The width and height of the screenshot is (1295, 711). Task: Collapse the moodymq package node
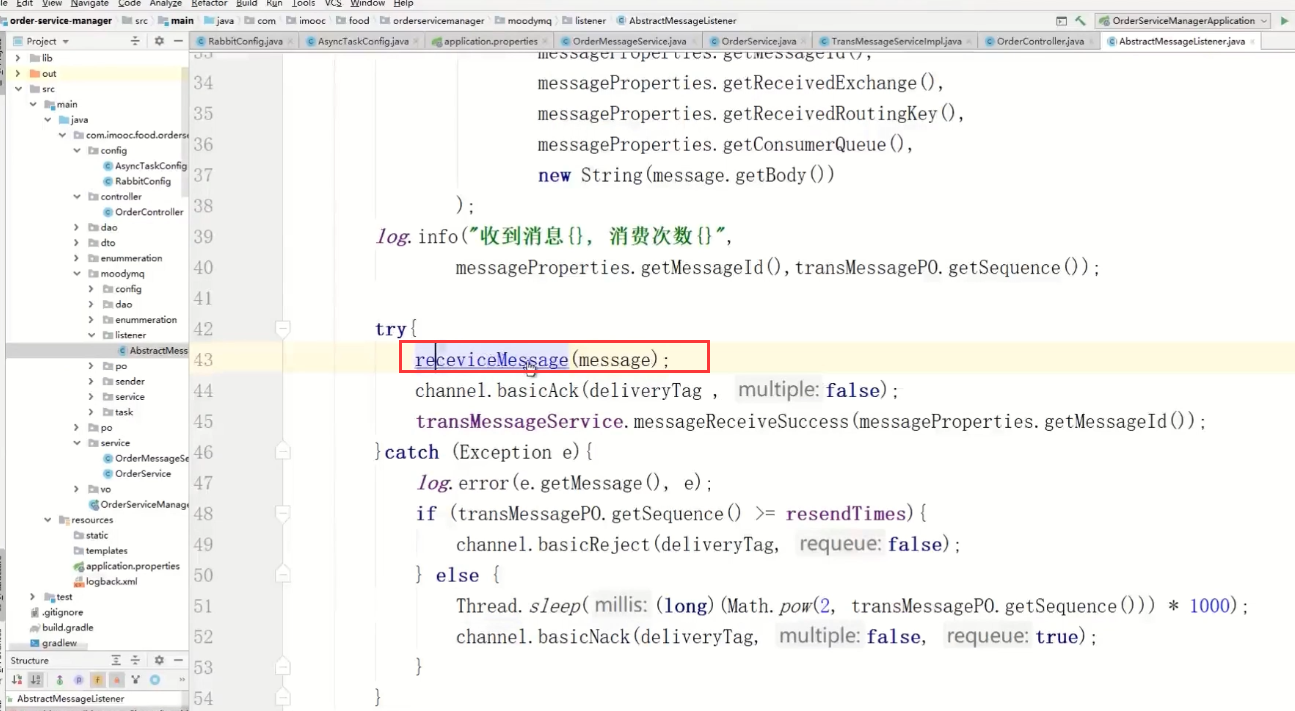(77, 273)
